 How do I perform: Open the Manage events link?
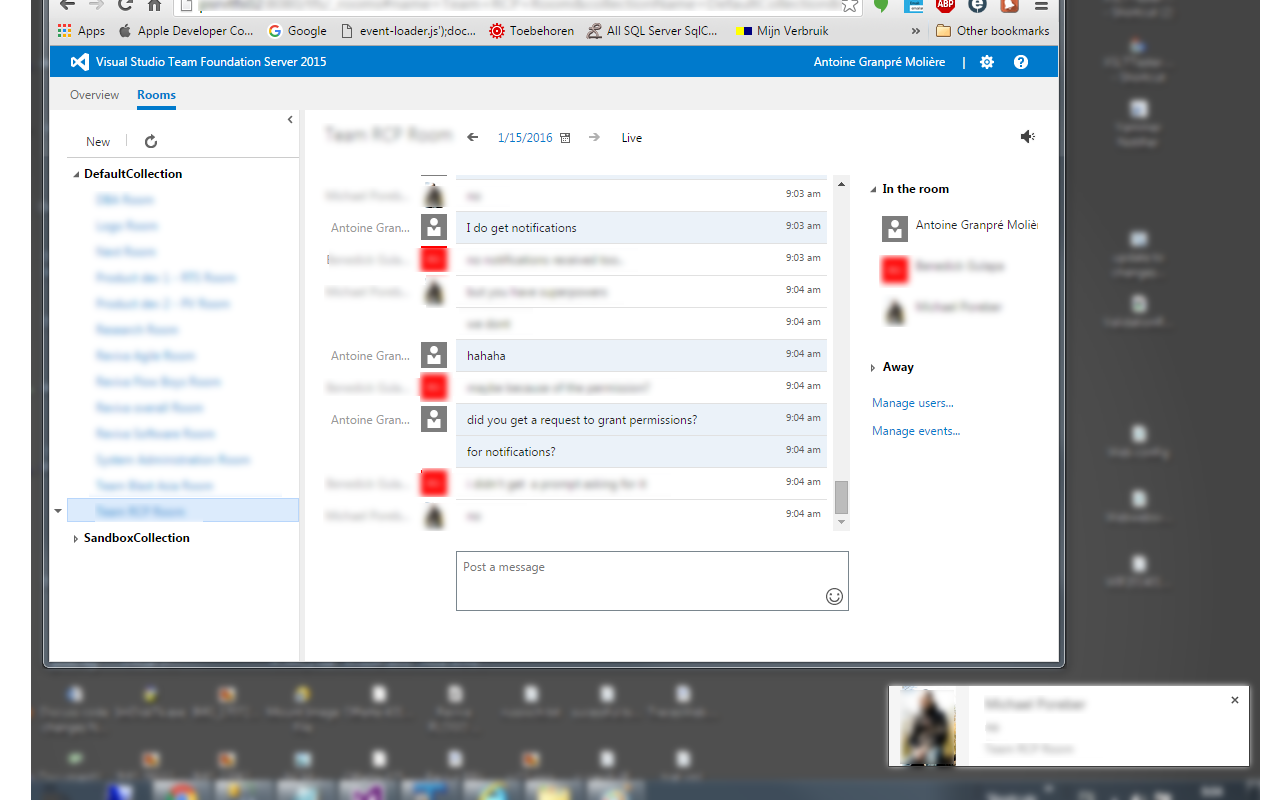click(916, 431)
